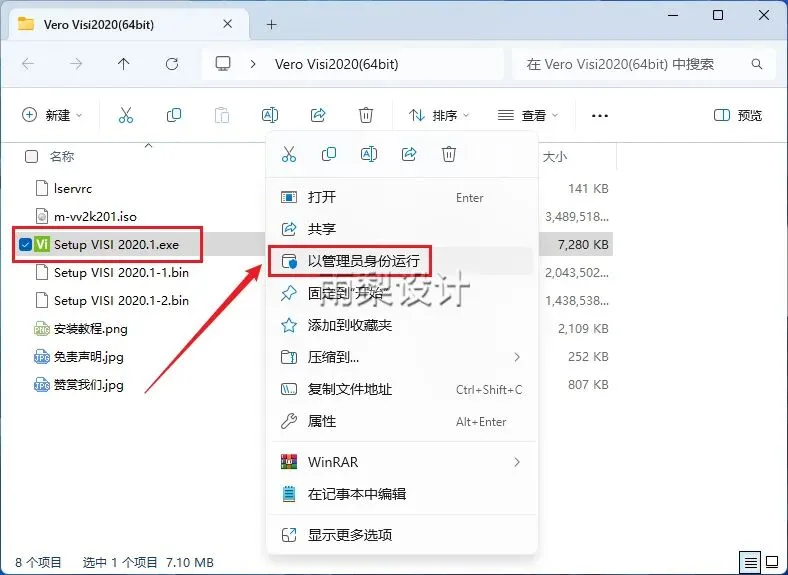Toggle the 预览 preview pane

738,116
